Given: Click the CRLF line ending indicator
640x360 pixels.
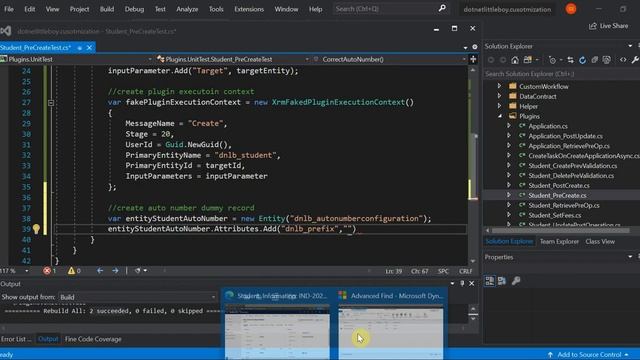Looking at the screenshot, I should [x=465, y=271].
